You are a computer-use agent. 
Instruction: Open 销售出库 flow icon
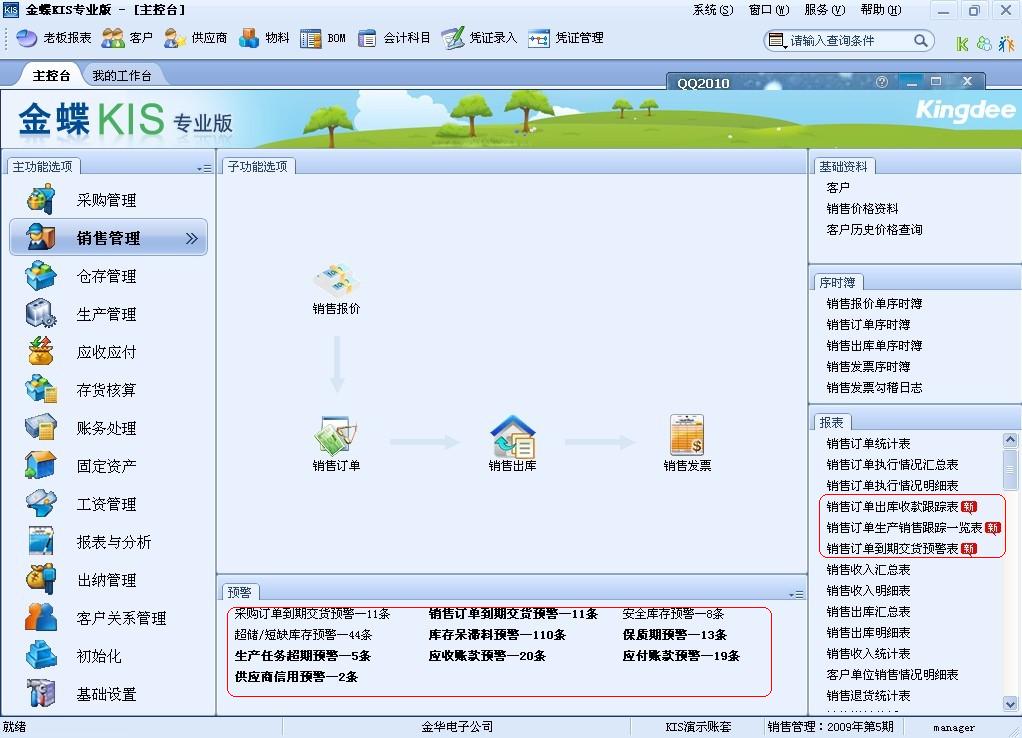coord(512,435)
